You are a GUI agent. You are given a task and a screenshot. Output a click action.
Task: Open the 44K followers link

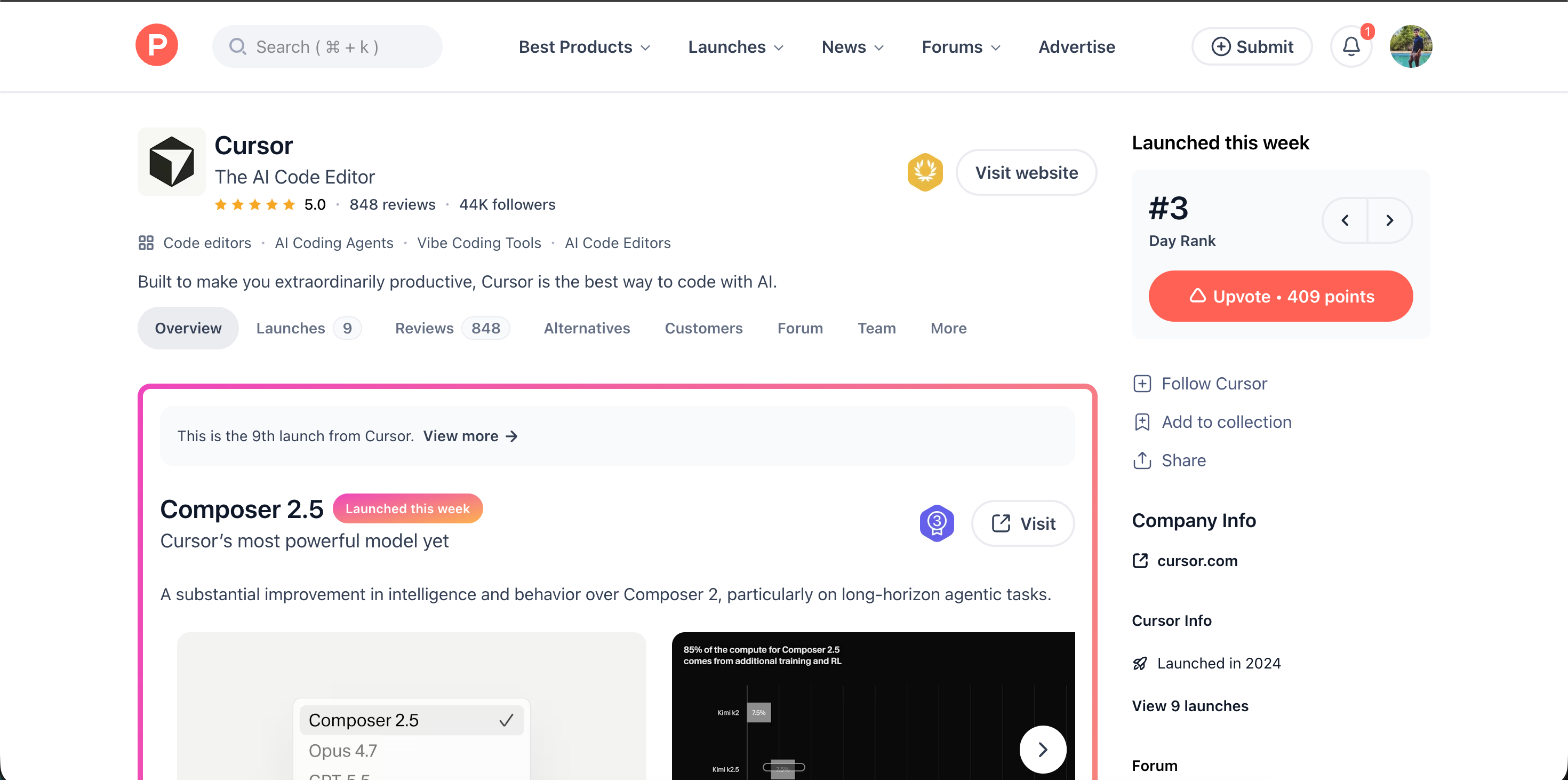[507, 204]
